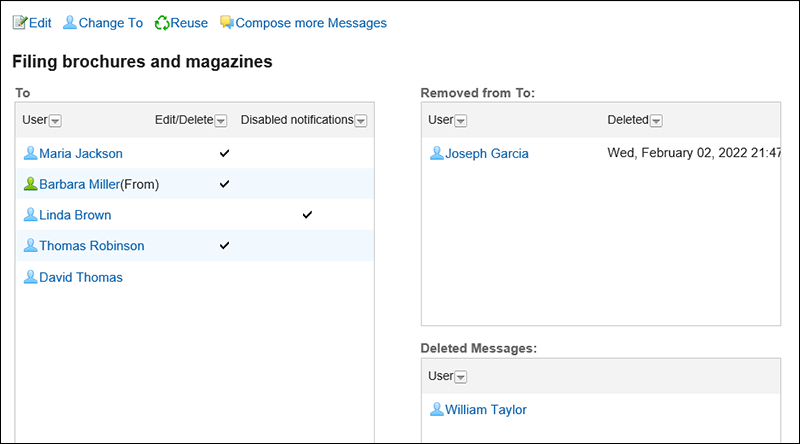800x444 pixels.
Task: Open Barbara Miller's profile link
Action: pyautogui.click(x=80, y=184)
